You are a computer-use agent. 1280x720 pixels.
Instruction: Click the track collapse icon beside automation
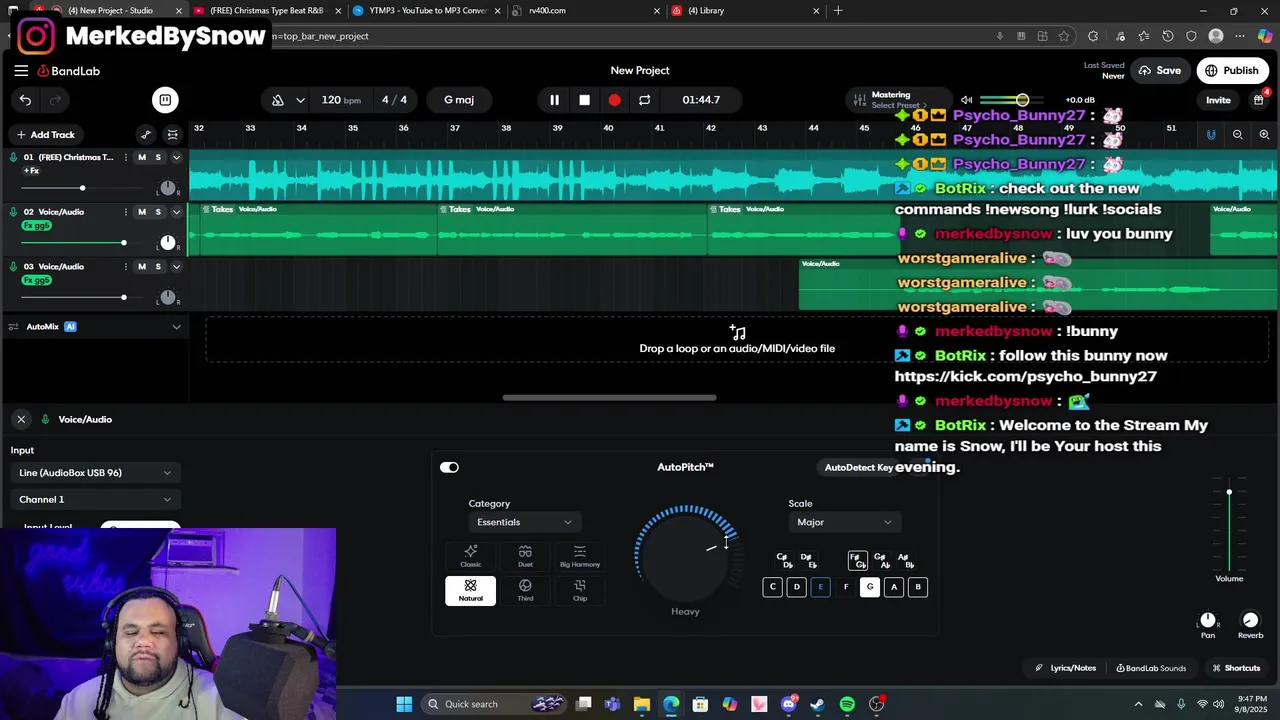(173, 135)
